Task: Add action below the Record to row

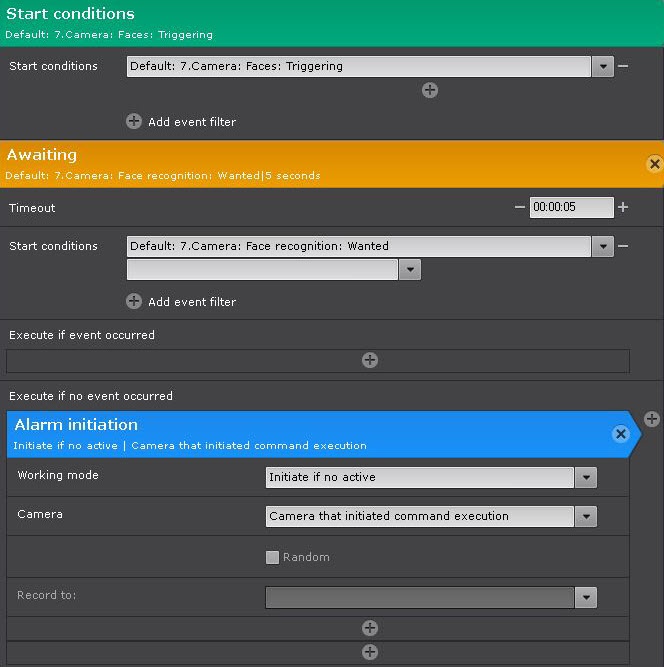Action: [370, 628]
